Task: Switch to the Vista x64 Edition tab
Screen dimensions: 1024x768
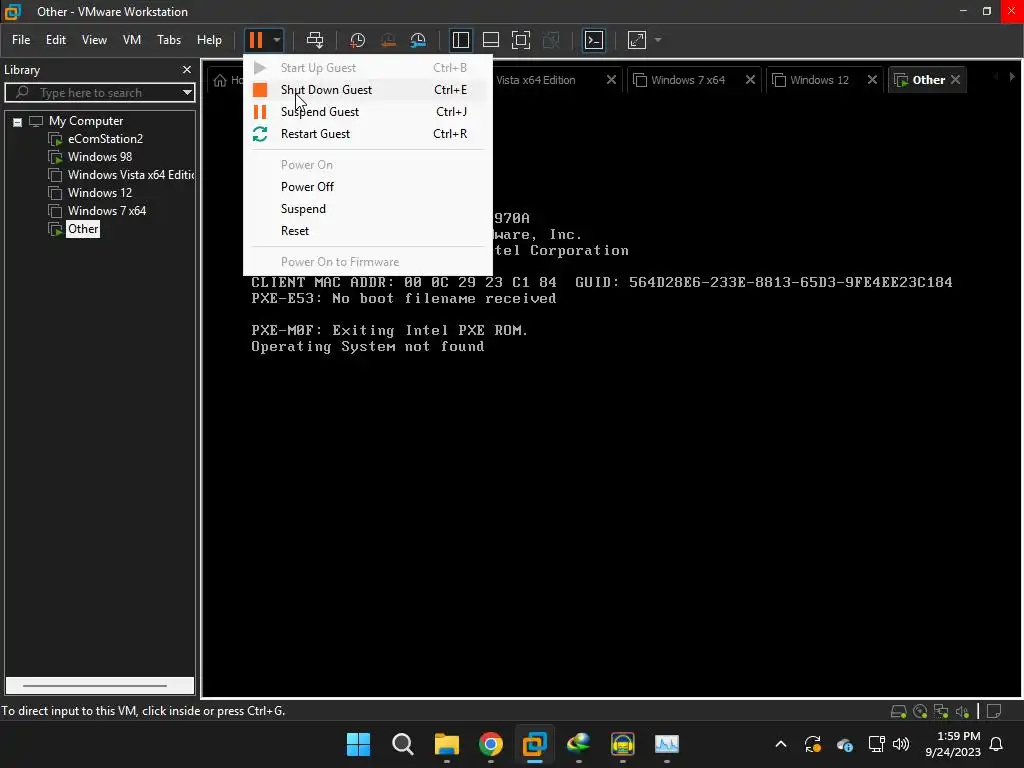Action: click(x=536, y=80)
